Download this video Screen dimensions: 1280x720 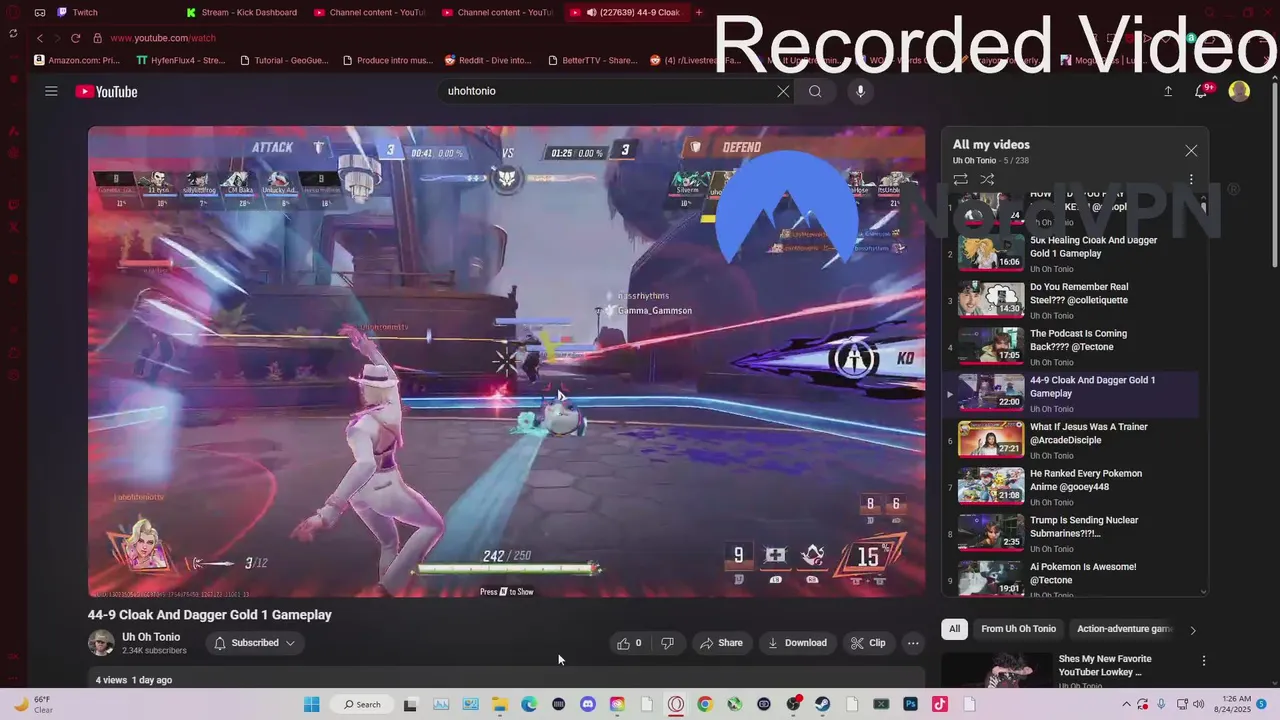point(797,643)
